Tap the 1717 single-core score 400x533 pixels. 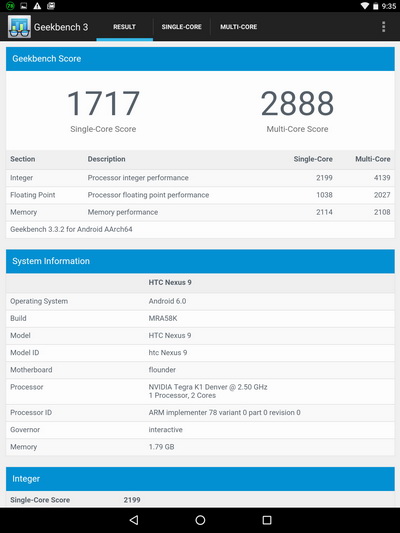coord(103,103)
